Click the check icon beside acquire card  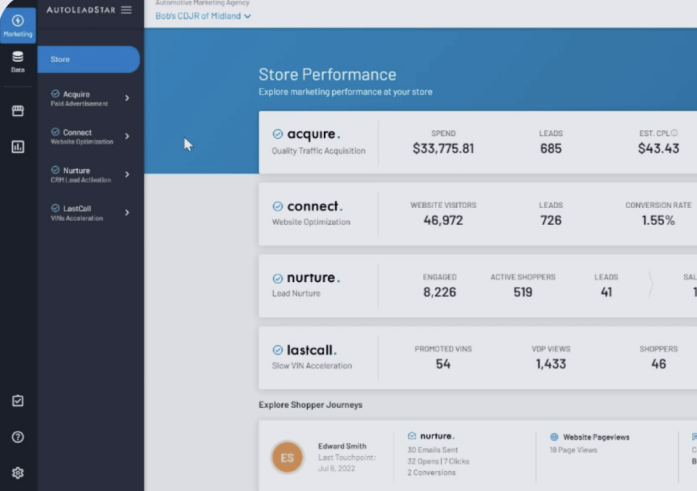click(277, 134)
